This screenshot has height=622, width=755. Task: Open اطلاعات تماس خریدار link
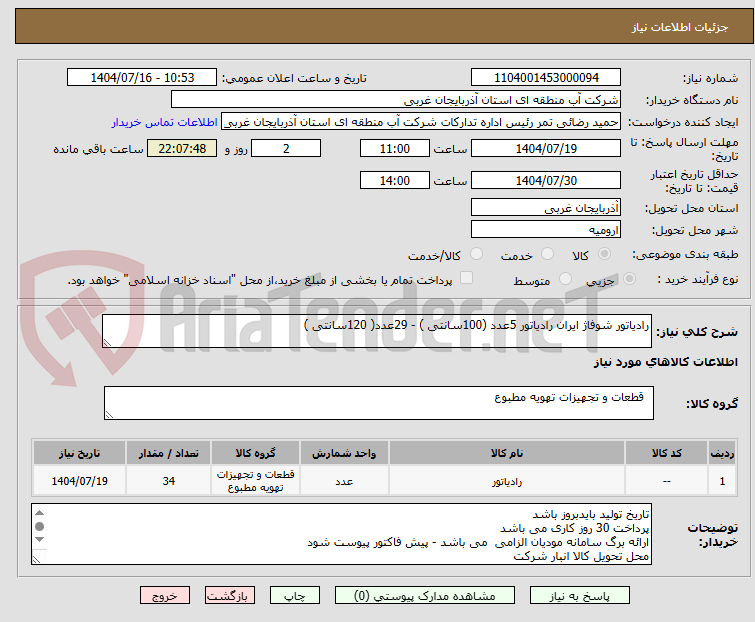coord(165,122)
